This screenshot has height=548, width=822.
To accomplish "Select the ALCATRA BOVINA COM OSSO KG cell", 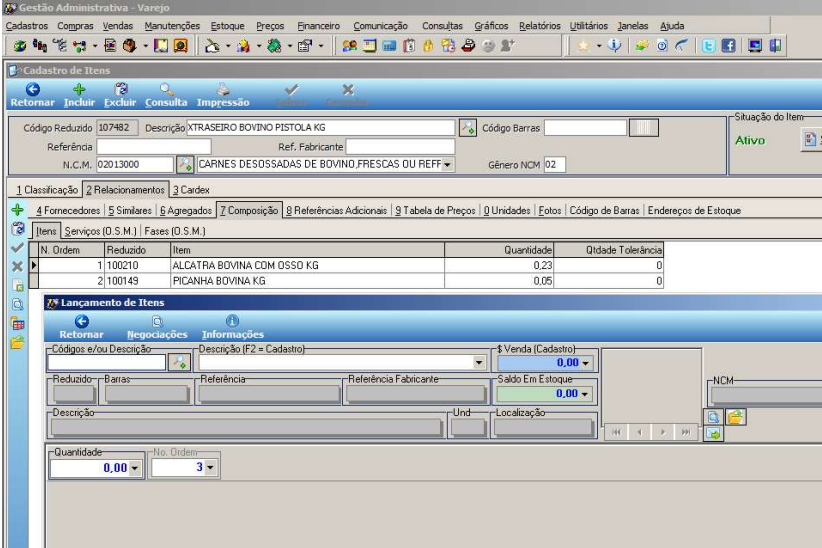I will tap(307, 265).
